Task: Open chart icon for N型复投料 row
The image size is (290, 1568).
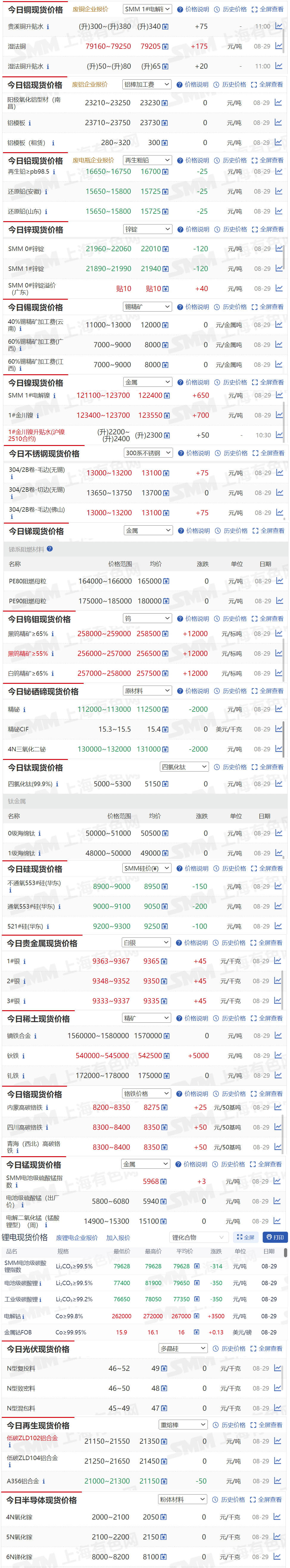Action: click(278, 1368)
